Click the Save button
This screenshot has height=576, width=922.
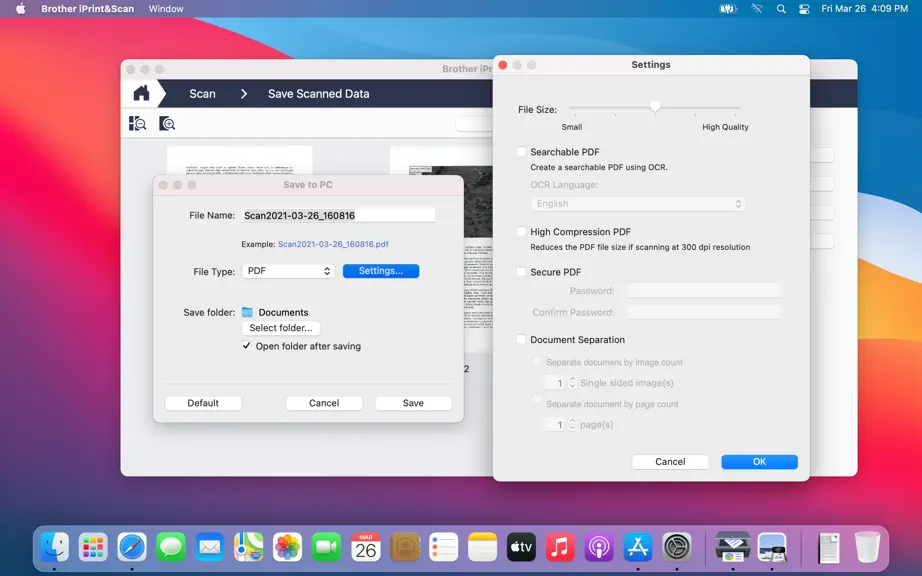[413, 403]
